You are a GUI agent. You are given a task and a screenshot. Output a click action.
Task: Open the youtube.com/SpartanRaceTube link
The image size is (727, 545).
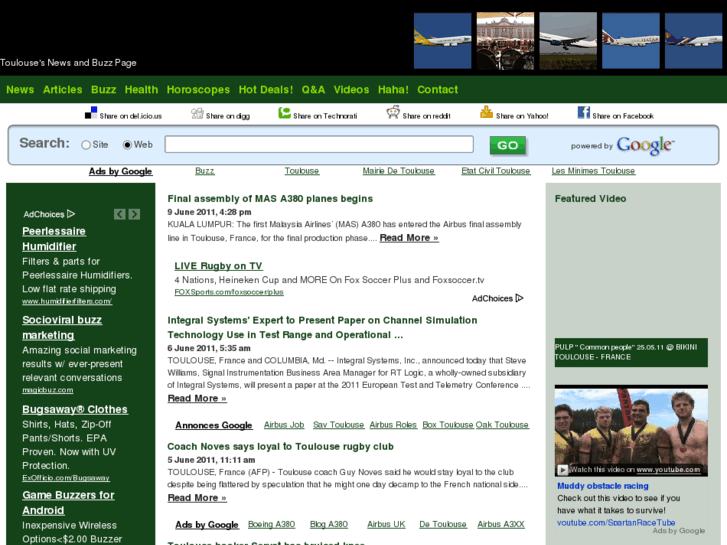point(616,522)
